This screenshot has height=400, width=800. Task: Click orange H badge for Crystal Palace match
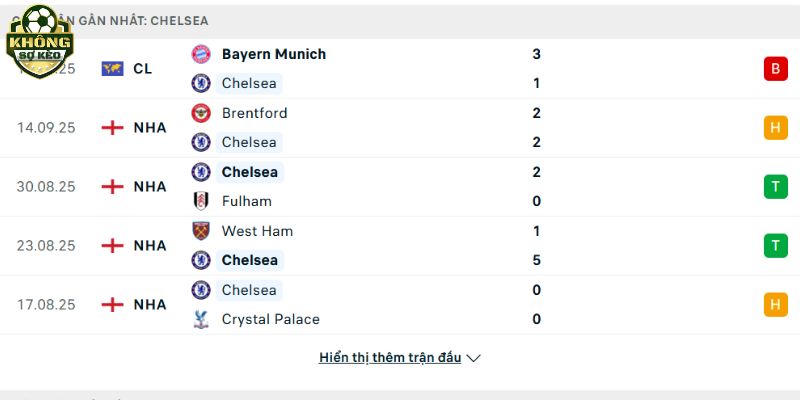pos(776,305)
